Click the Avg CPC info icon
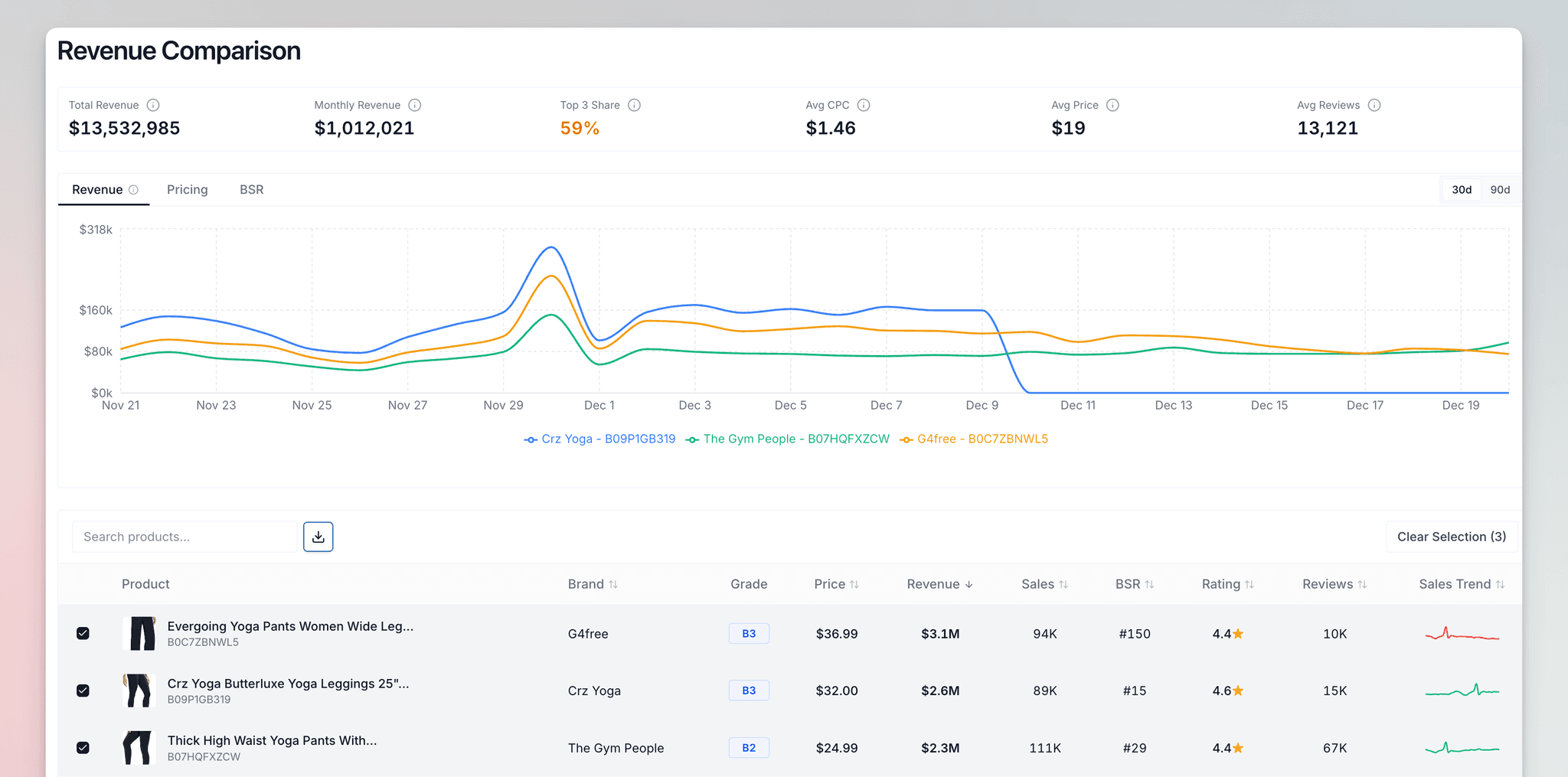This screenshot has width=1568, height=777. pos(864,105)
